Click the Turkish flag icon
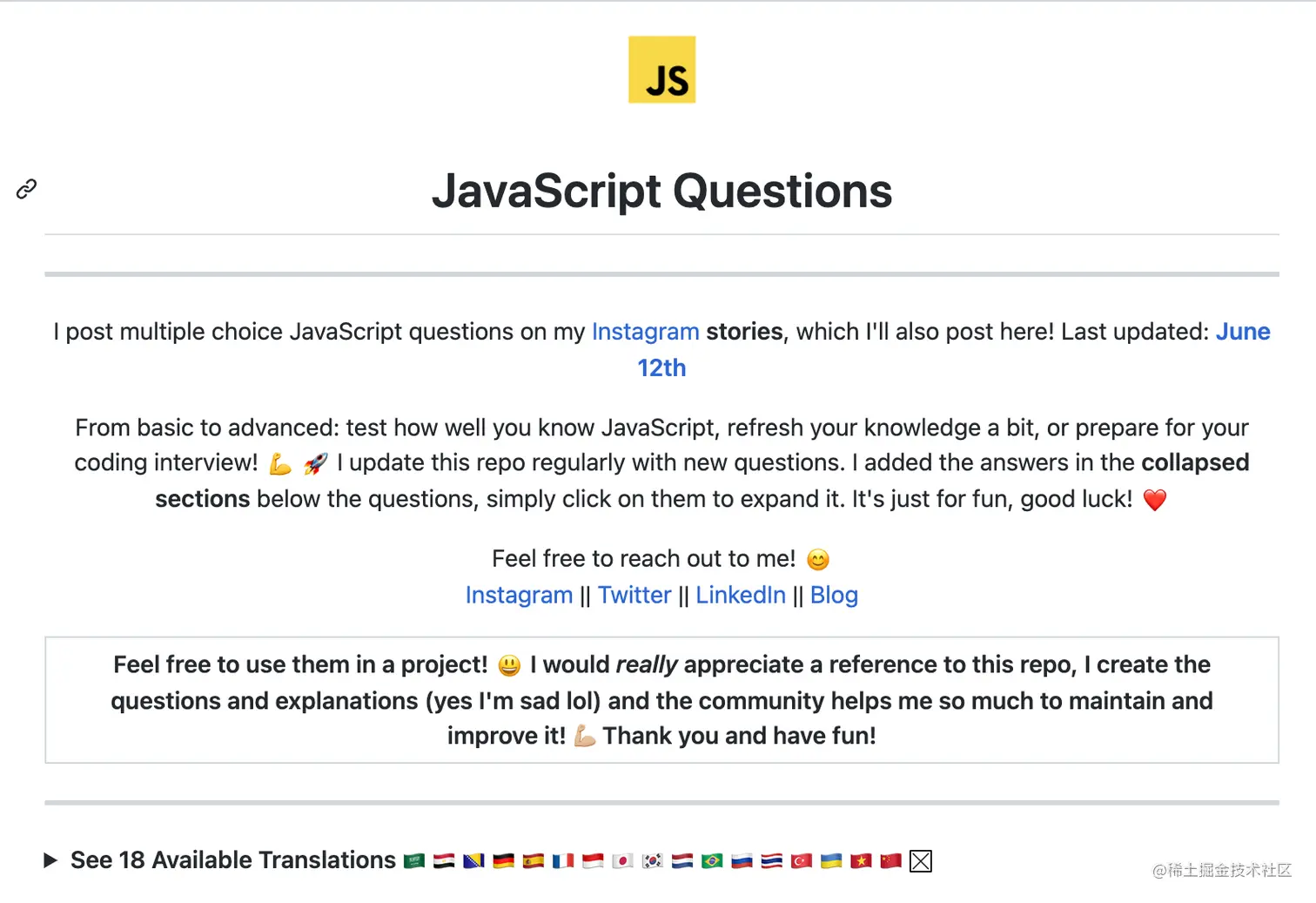This screenshot has width=1316, height=903. click(802, 861)
